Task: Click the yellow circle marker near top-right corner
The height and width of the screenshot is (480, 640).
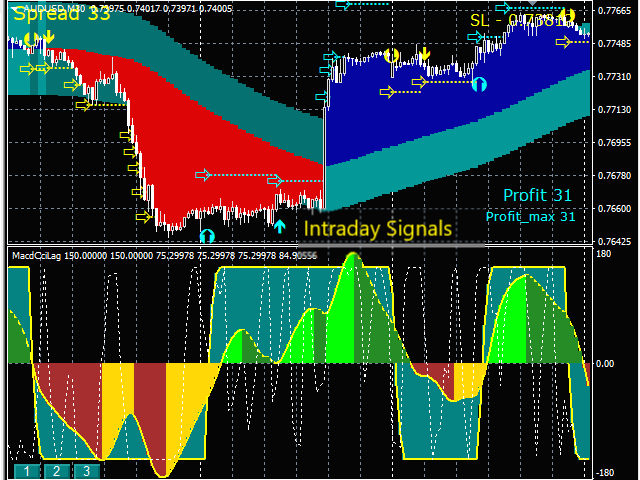Action: coord(567,16)
